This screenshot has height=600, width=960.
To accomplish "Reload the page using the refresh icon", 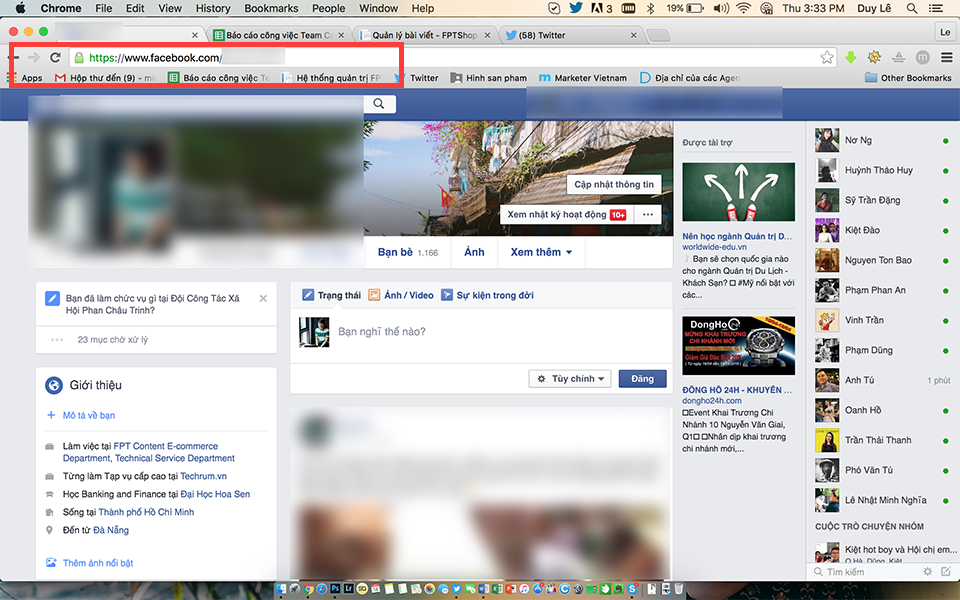I will pyautogui.click(x=55, y=58).
